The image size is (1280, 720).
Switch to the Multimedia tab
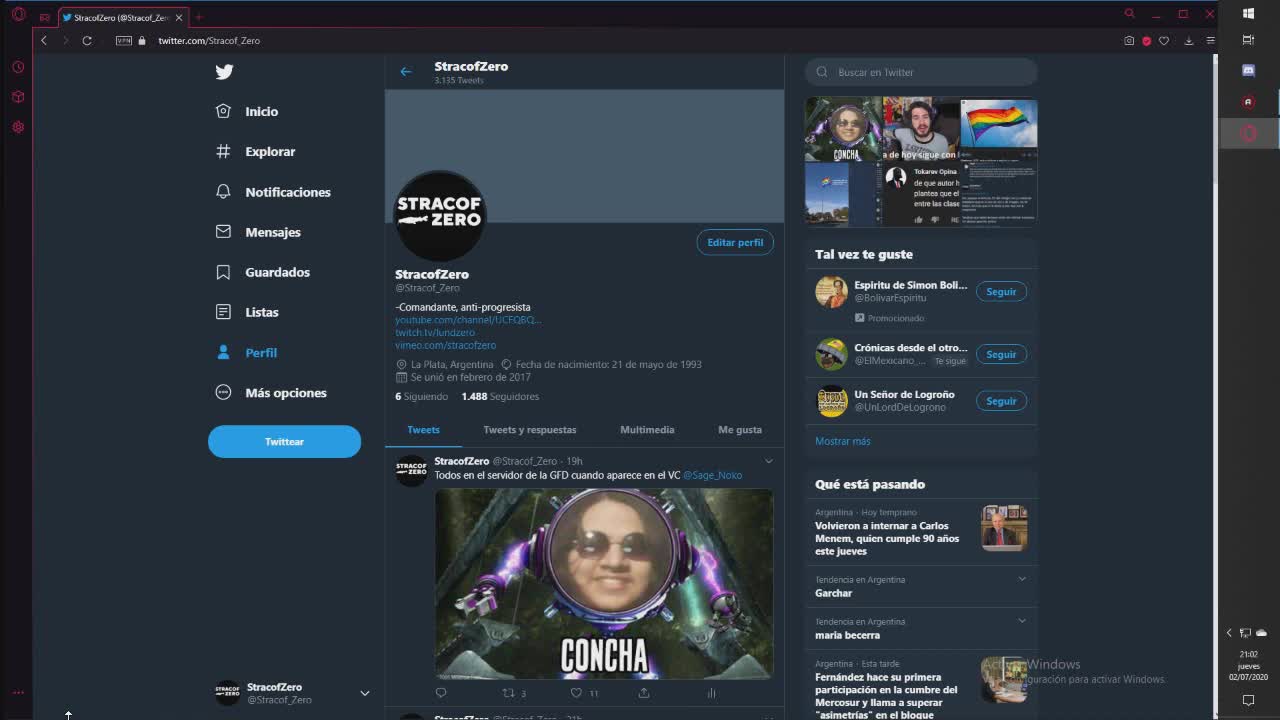click(x=647, y=430)
